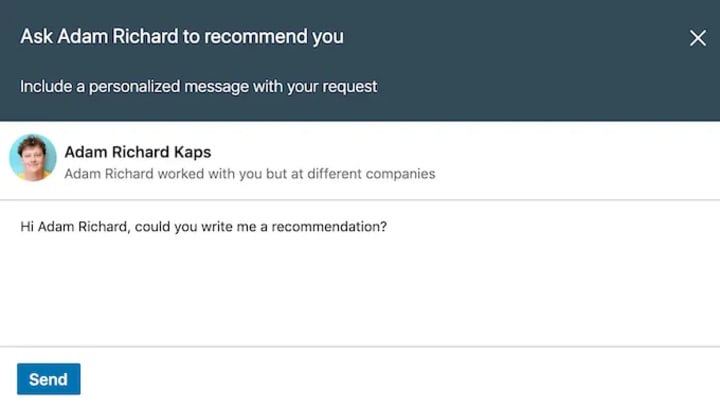Screen dimensions: 720x409
Task: Click blank footer area right of Send
Action: 400,379
